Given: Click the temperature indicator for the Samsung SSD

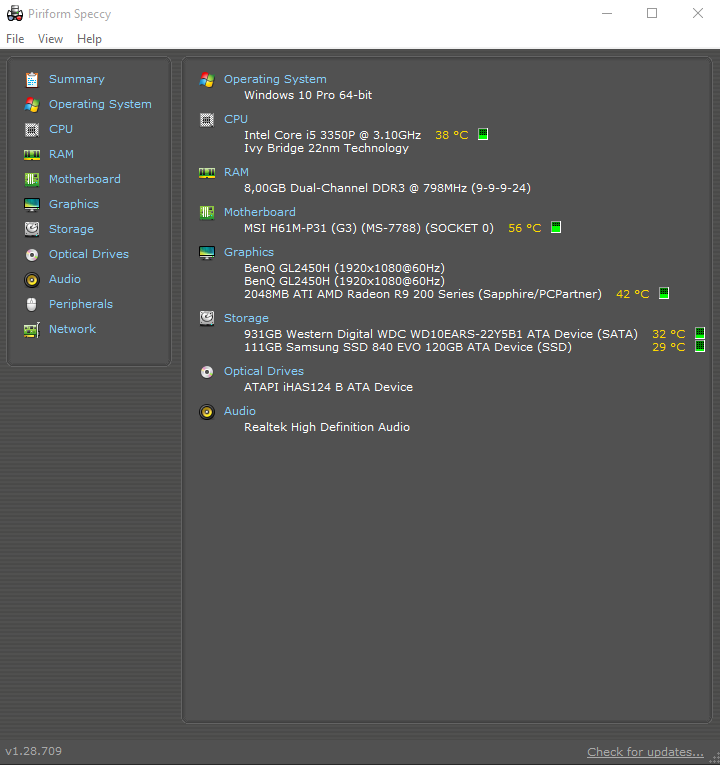Looking at the screenshot, I should [700, 346].
